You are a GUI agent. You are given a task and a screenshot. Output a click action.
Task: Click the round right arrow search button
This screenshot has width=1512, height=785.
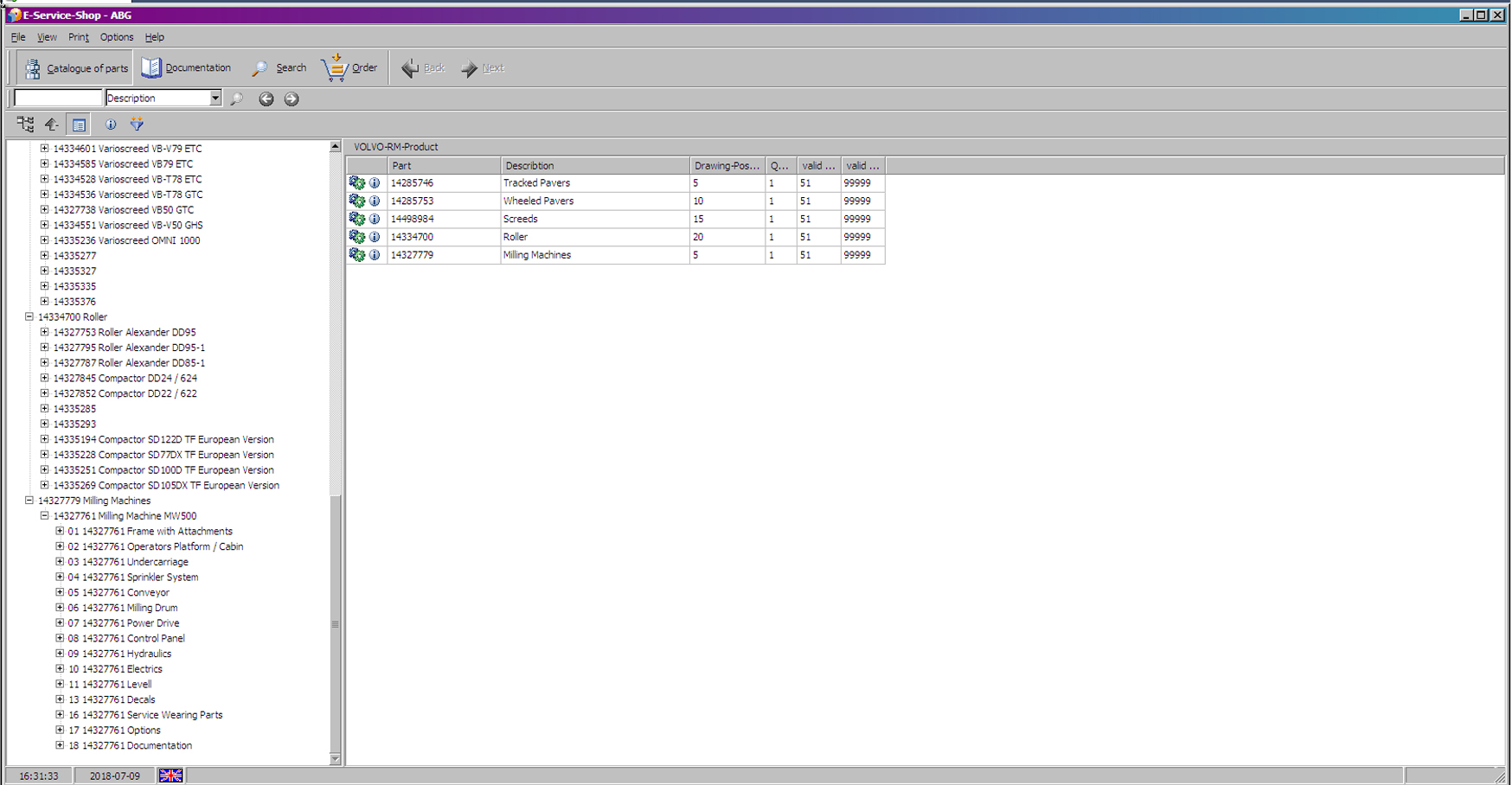tap(292, 99)
